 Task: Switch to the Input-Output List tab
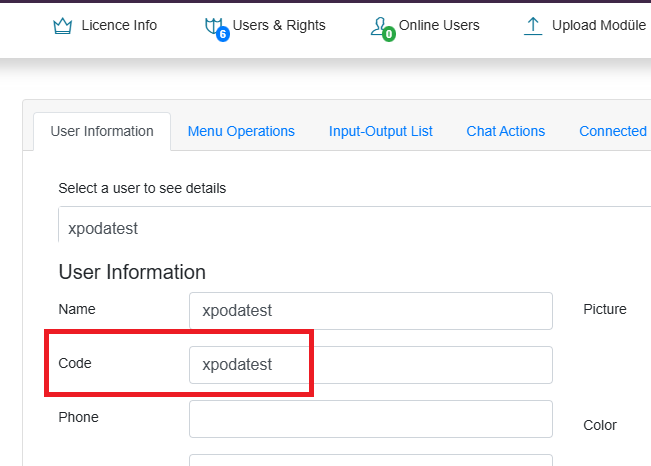coord(381,131)
